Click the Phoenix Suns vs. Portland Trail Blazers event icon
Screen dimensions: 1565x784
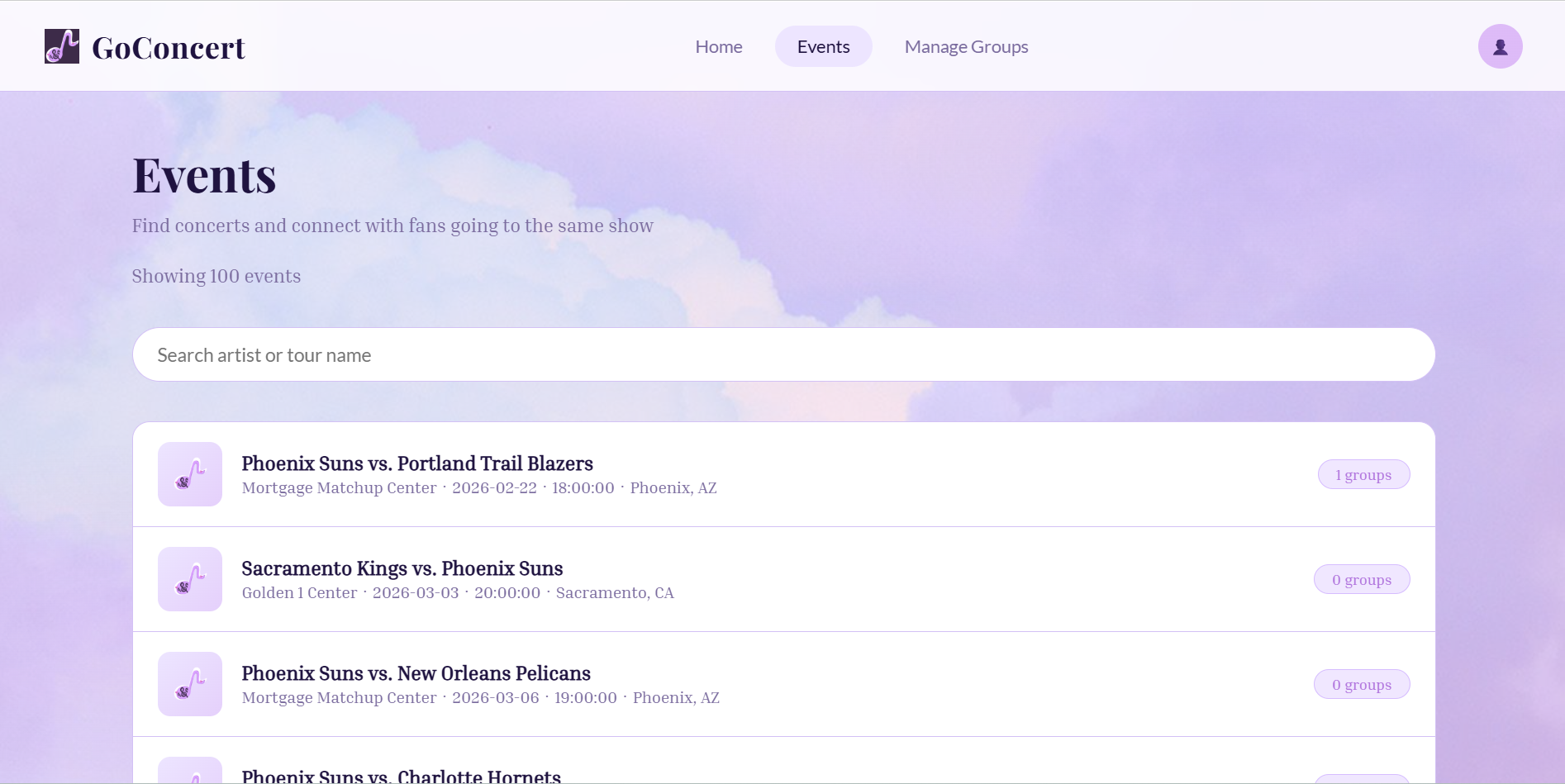click(x=190, y=474)
